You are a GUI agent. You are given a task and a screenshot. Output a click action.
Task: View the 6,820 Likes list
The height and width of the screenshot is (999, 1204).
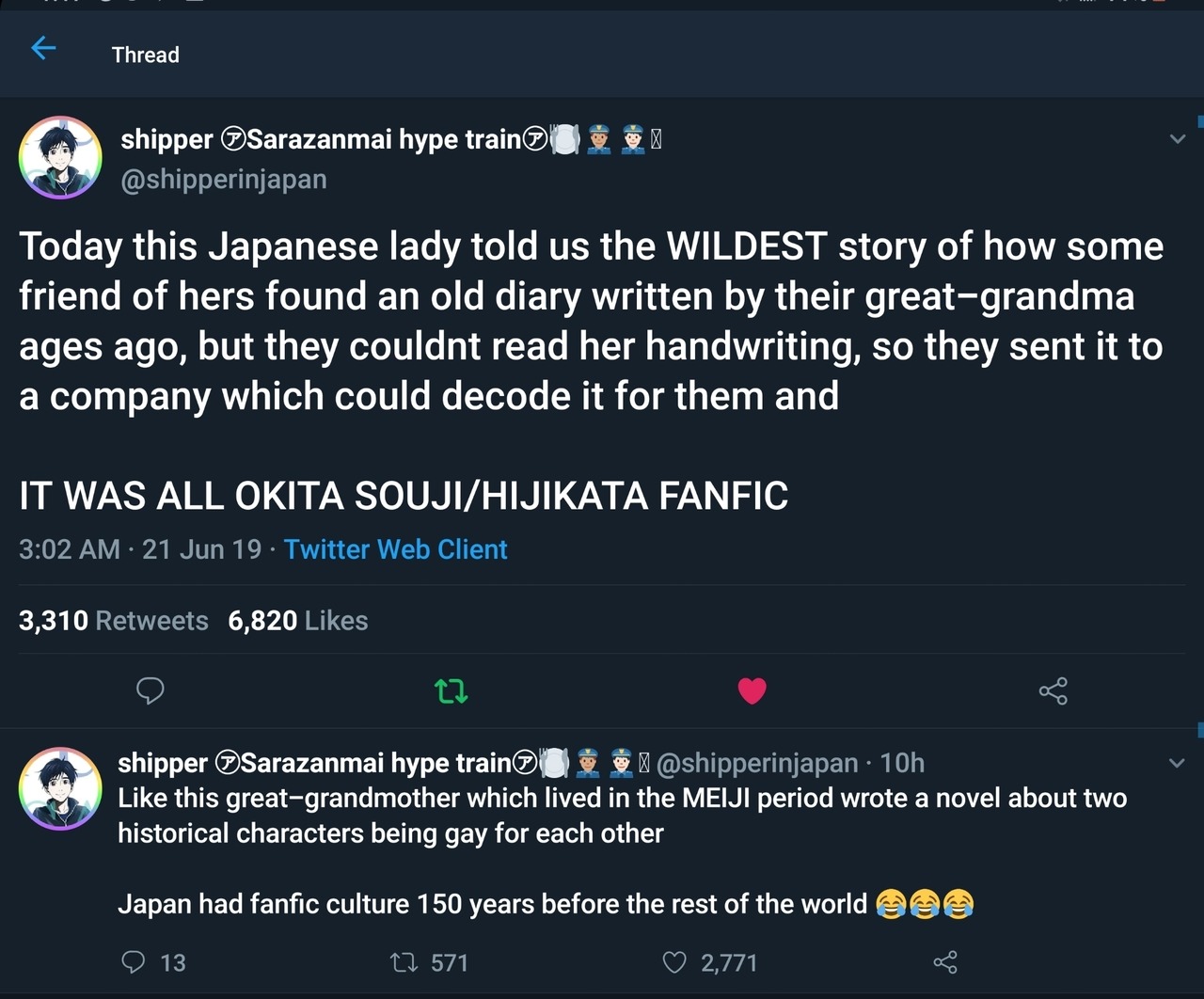[297, 621]
